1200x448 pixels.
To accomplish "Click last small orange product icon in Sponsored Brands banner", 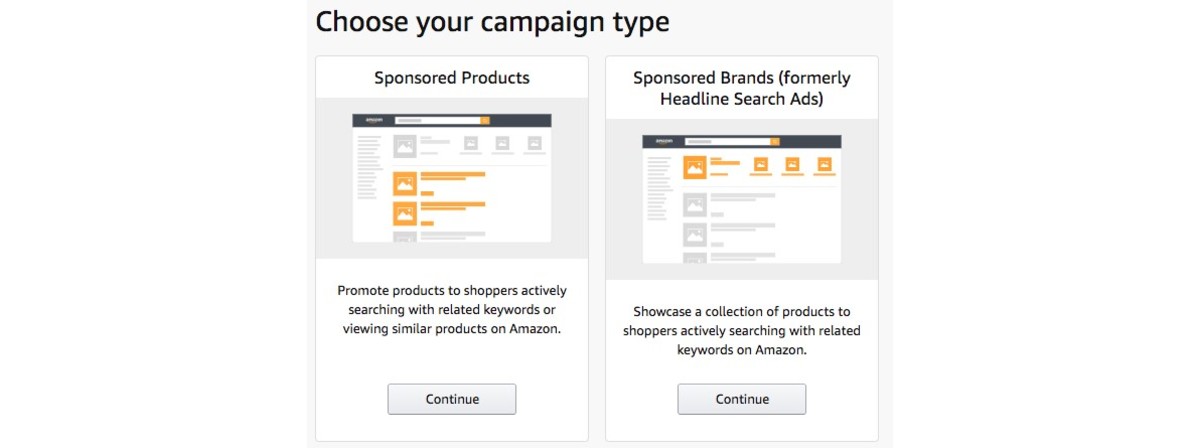I will tap(825, 165).
